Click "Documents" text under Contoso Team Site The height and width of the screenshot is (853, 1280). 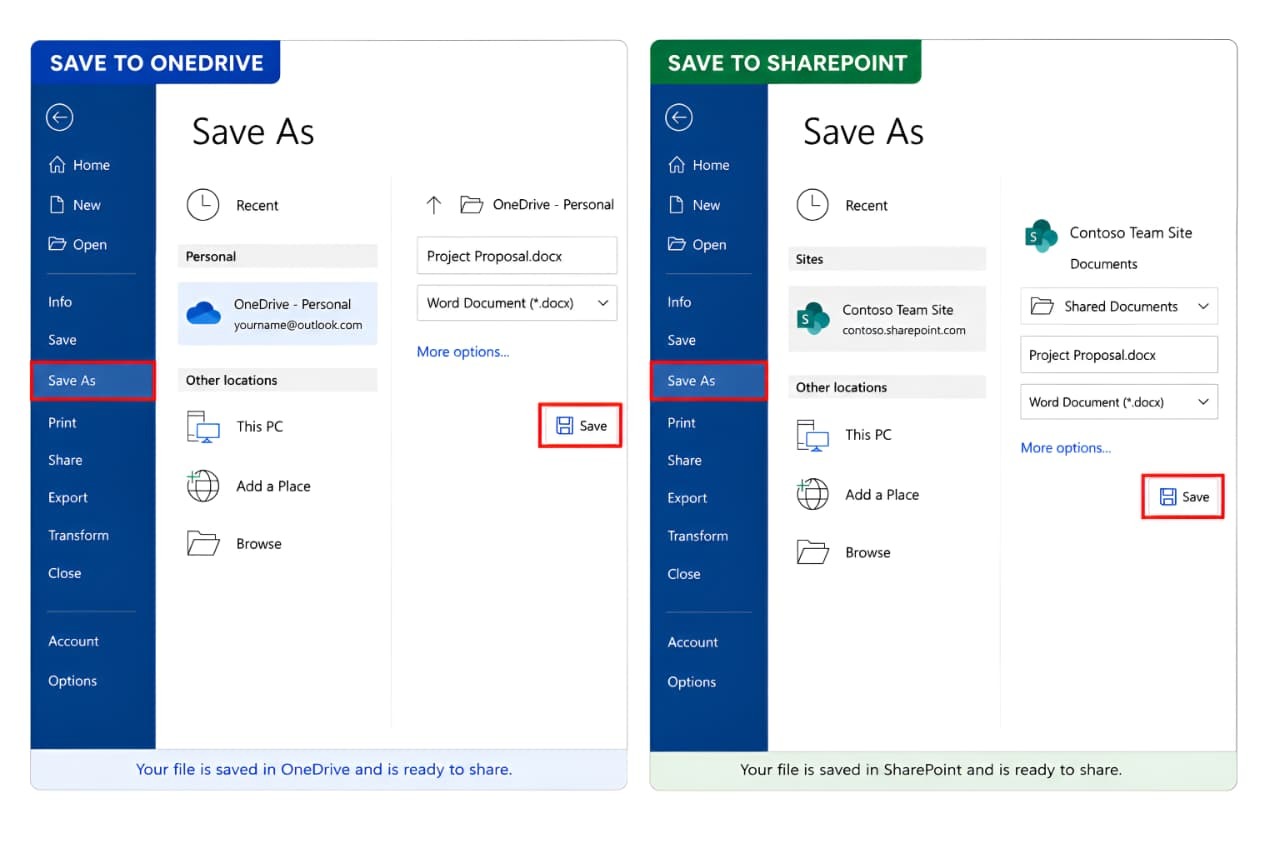tap(1104, 264)
